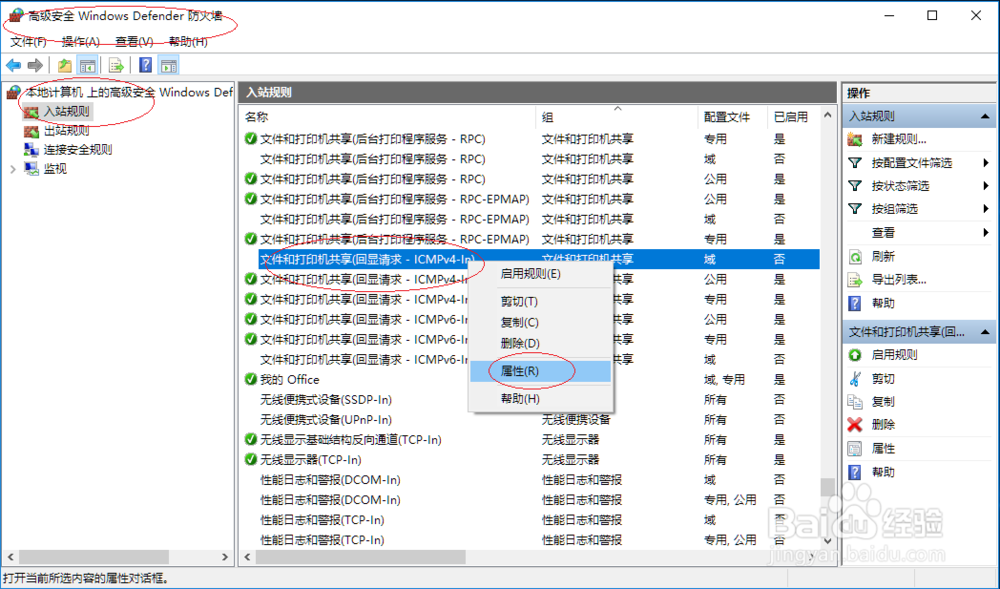Collapse the 入站规则 section in Actions pane

[x=985, y=117]
